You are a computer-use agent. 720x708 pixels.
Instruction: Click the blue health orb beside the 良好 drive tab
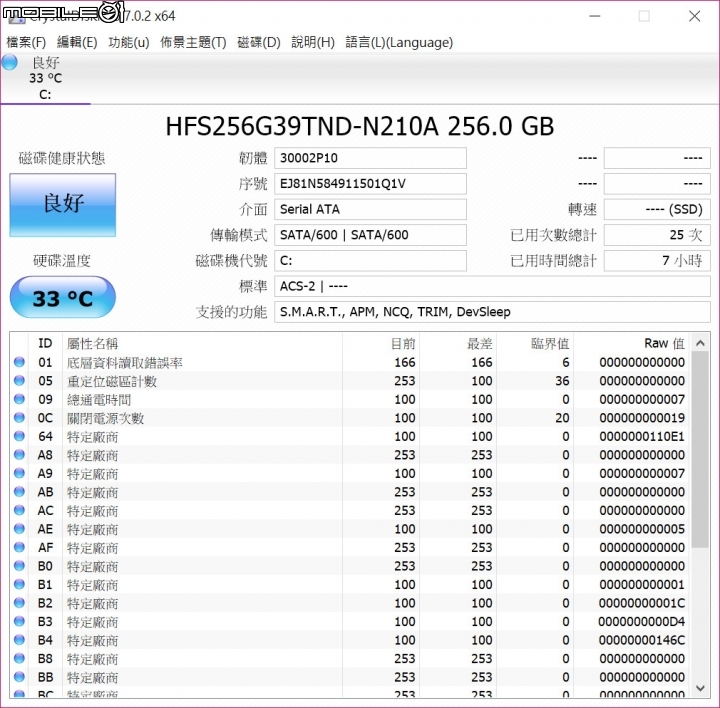click(x=10, y=62)
